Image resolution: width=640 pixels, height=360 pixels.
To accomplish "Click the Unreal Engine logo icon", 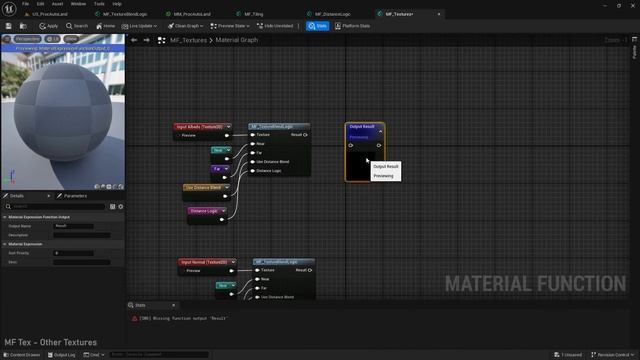I will (x=9, y=9).
